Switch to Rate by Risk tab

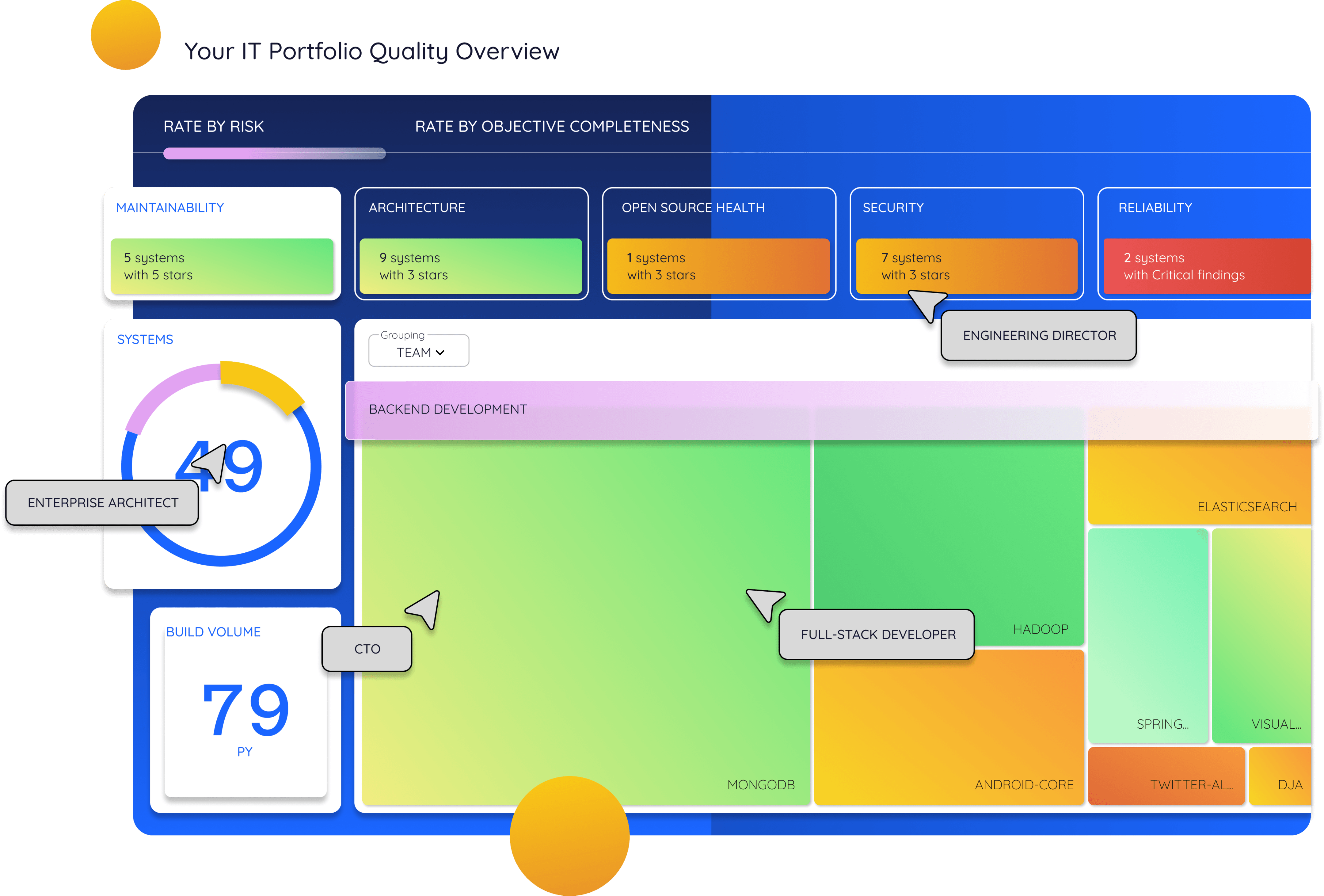point(214,127)
